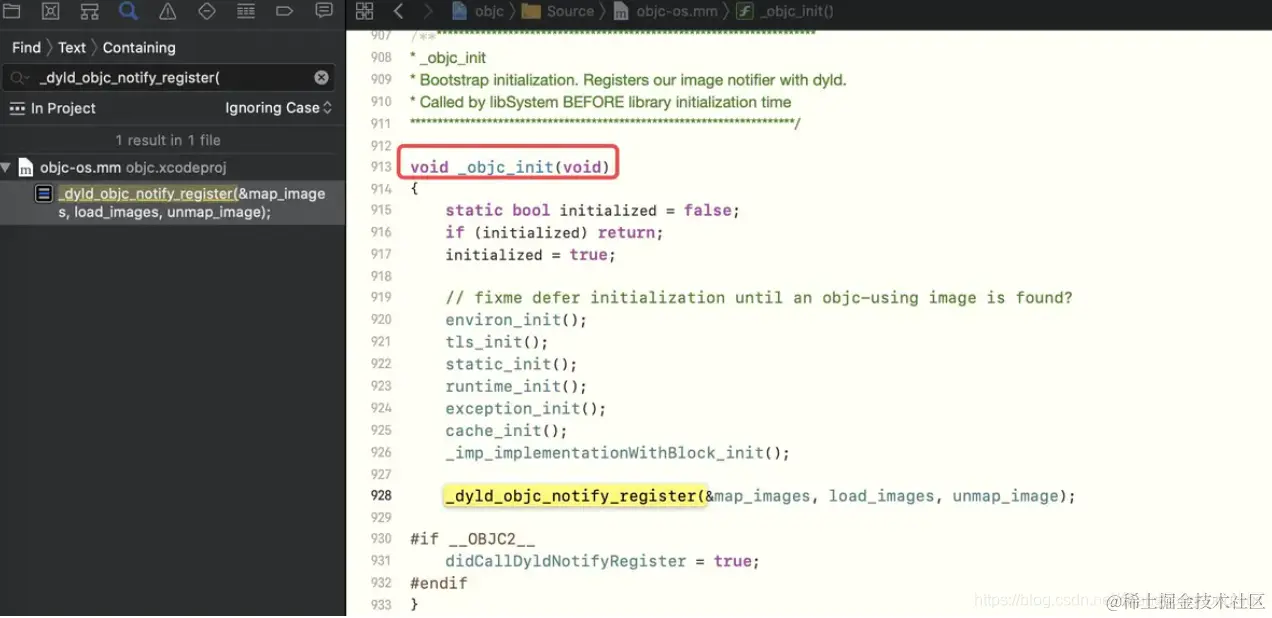Click the search magnifier options icon
The width and height of the screenshot is (1272, 618).
coord(21,78)
